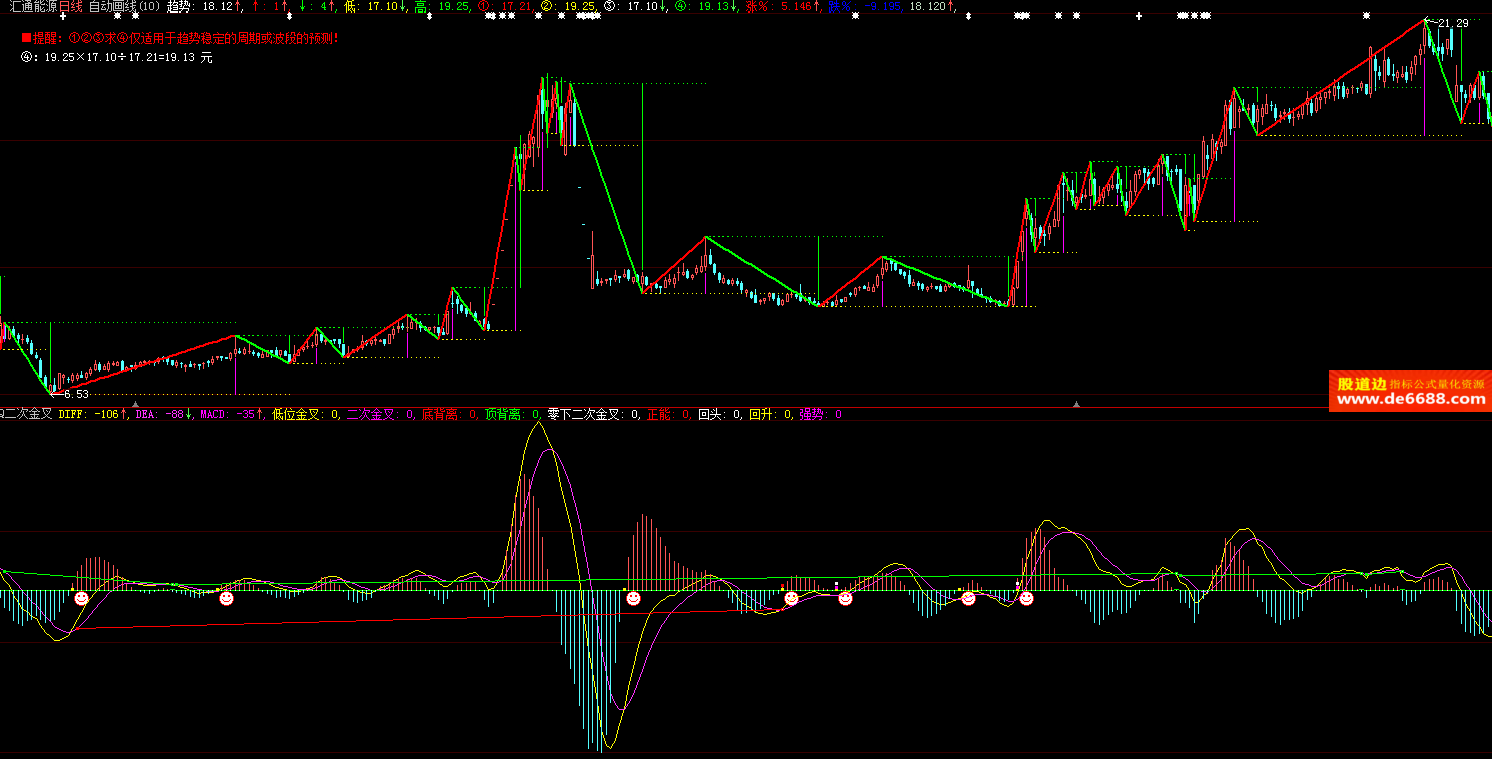Click the 高: 19.25 value

pyautogui.click(x=442, y=7)
